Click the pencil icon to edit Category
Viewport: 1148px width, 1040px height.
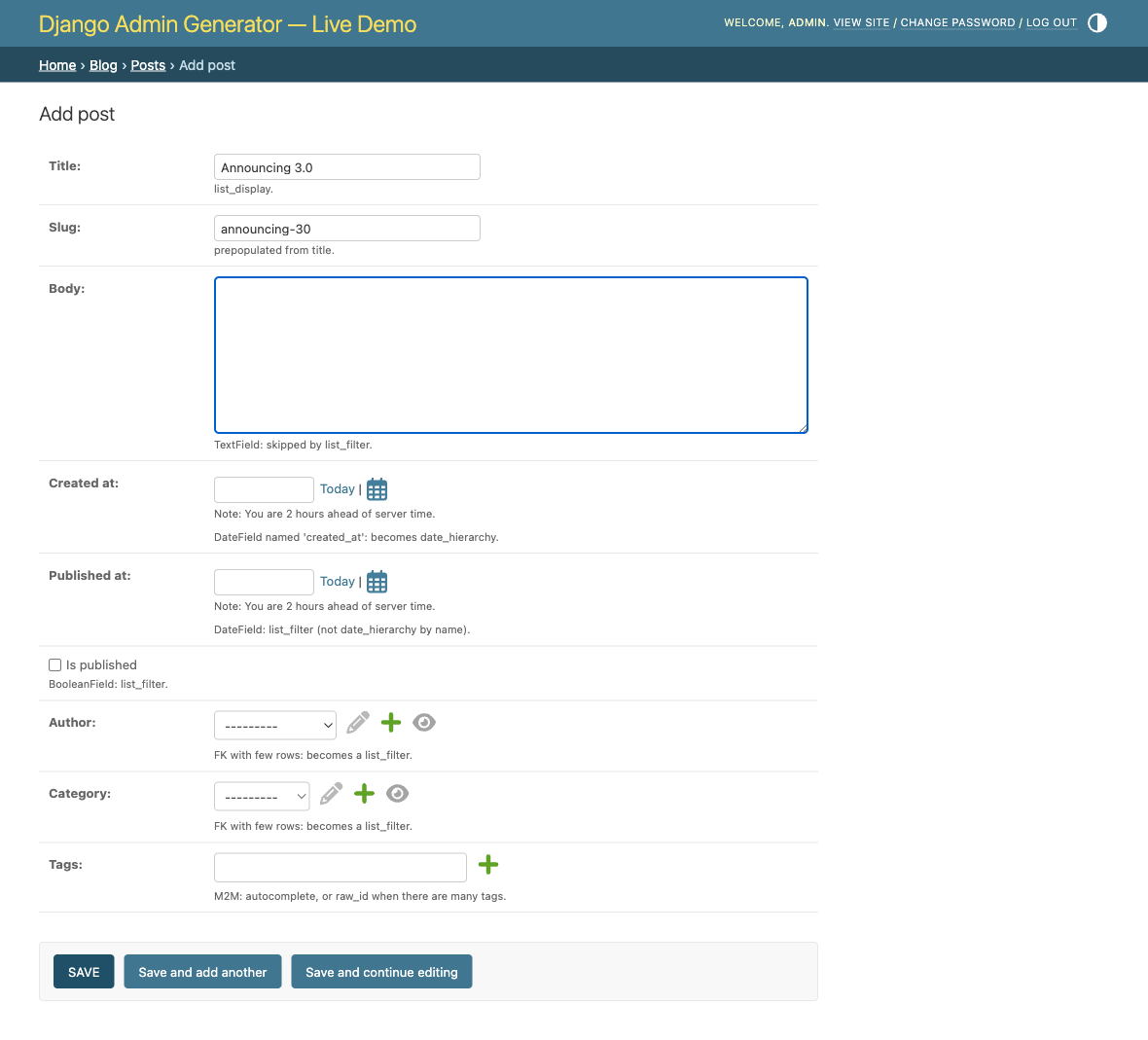click(331, 793)
